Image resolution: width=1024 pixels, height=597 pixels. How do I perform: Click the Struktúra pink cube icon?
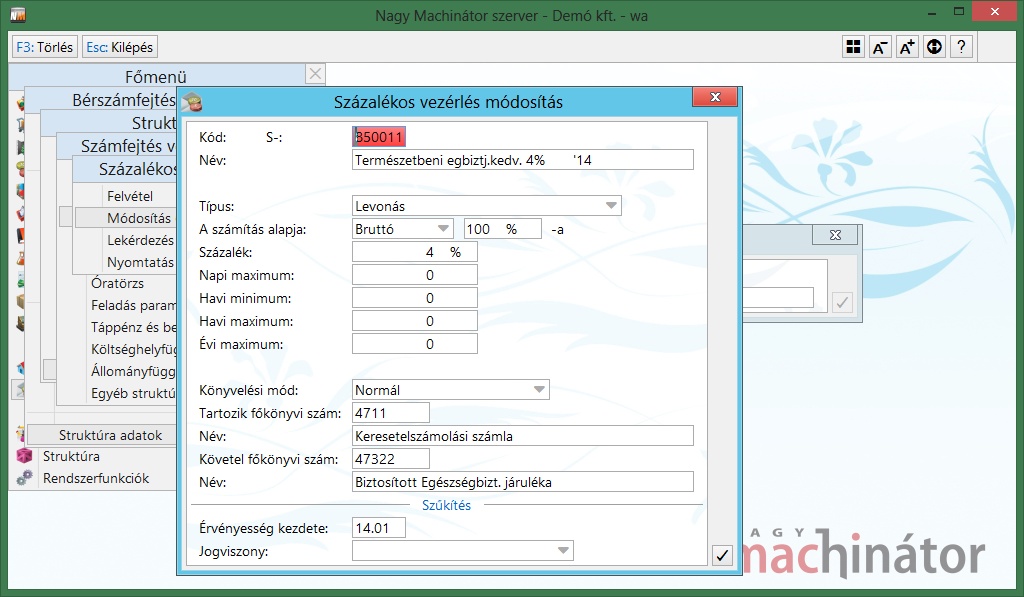[x=24, y=457]
